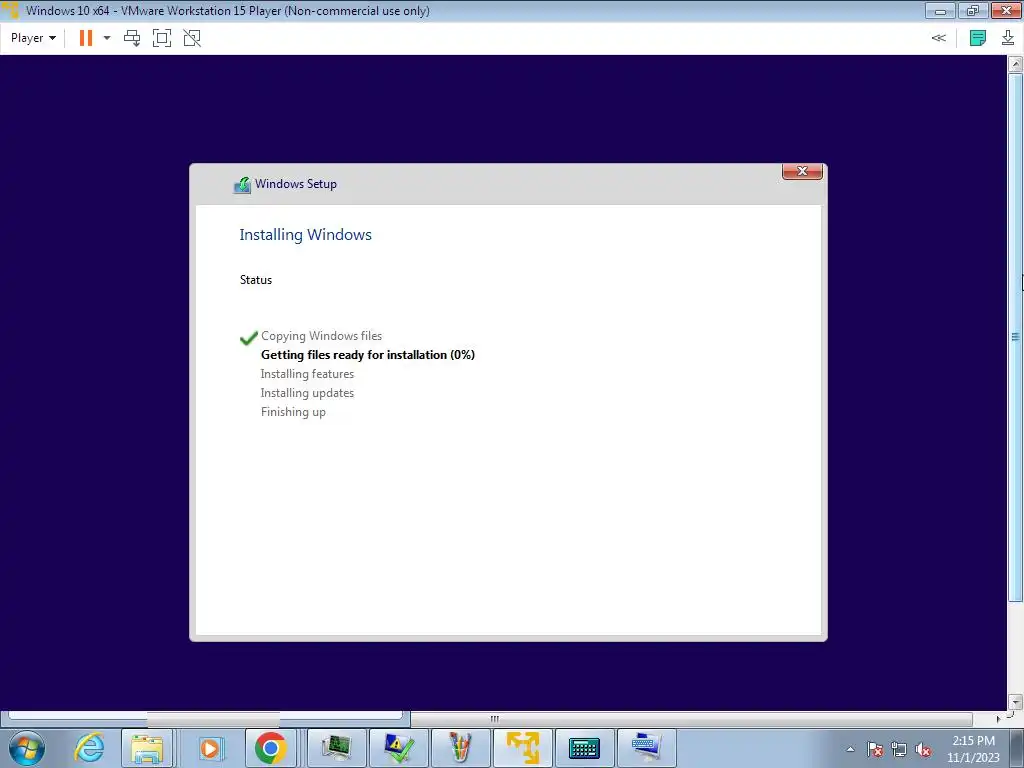Viewport: 1024px width, 768px height.
Task: Click 'Copying Windows files' step
Action: click(321, 336)
